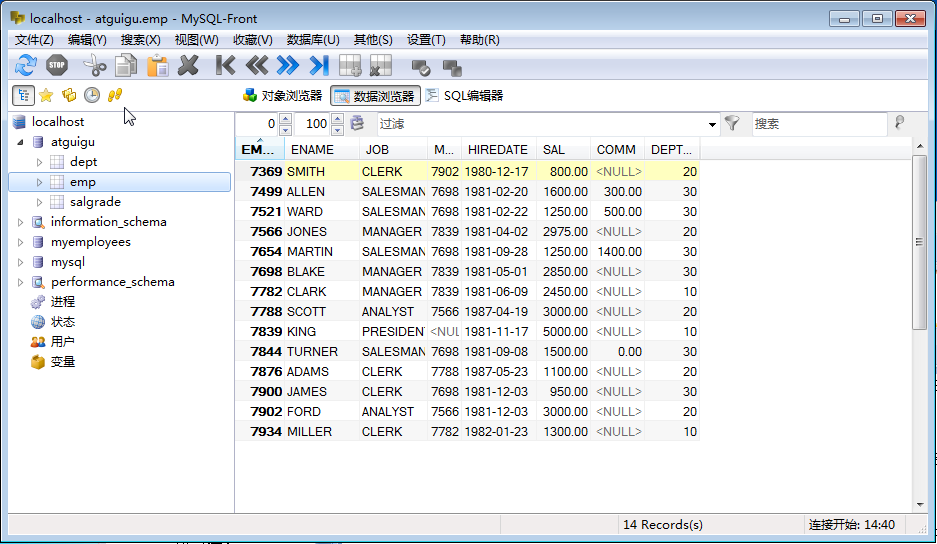Click the refresh icon in the toolbar
The image size is (937, 544).
[x=26, y=65]
